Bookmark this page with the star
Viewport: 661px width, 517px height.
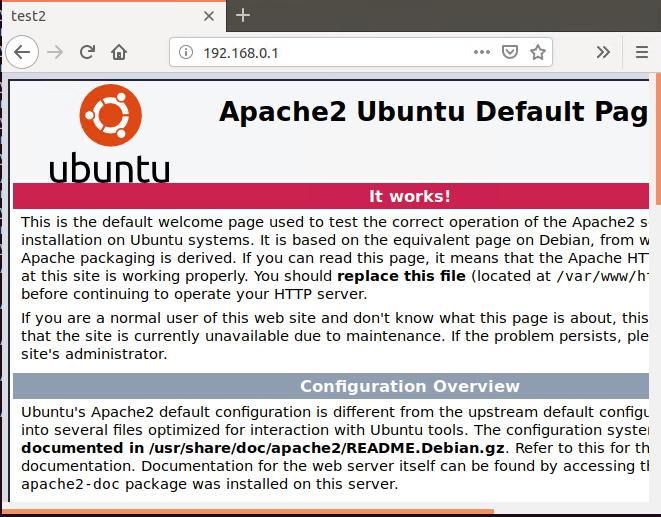point(537,52)
